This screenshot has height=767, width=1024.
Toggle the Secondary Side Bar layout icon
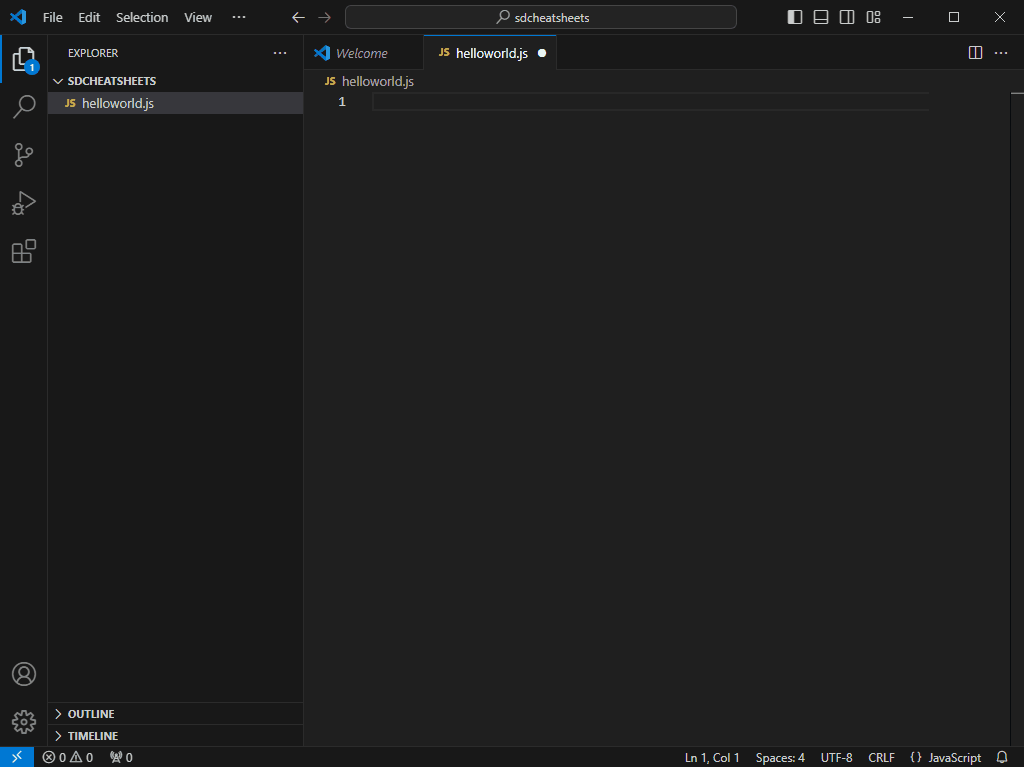point(847,18)
